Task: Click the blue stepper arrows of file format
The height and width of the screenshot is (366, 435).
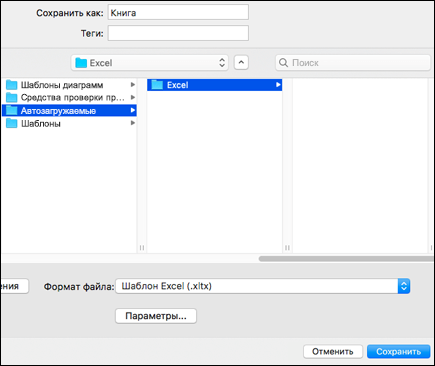Action: pyautogui.click(x=404, y=286)
